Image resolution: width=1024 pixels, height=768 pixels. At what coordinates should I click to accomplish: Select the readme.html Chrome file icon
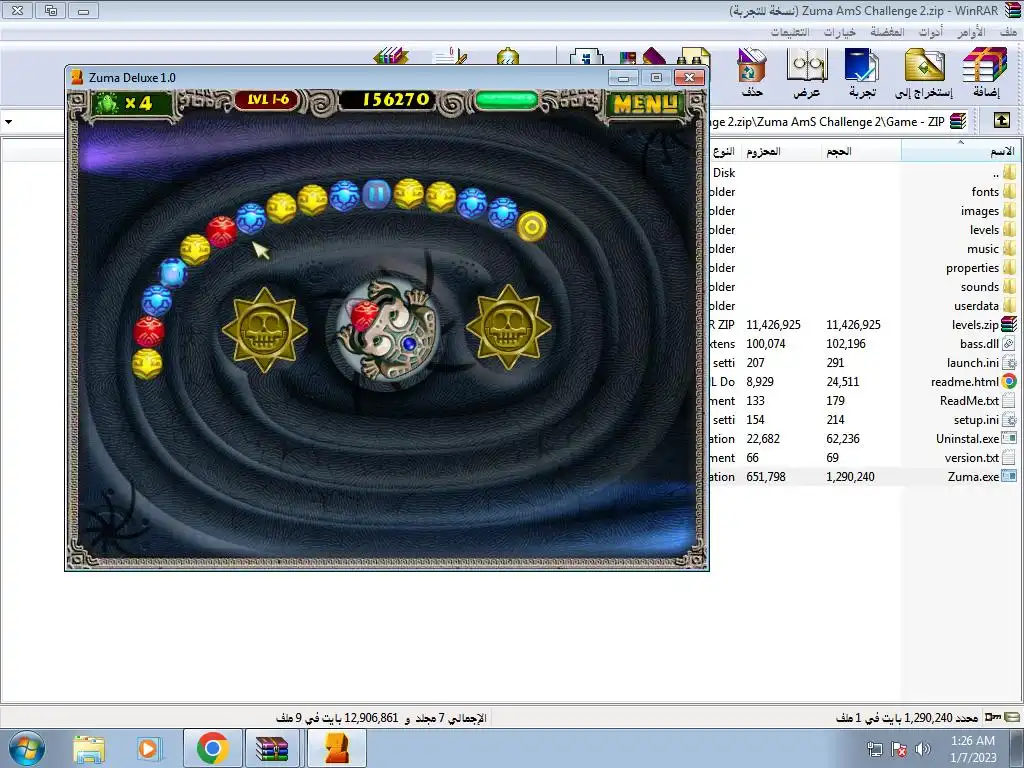point(1010,381)
